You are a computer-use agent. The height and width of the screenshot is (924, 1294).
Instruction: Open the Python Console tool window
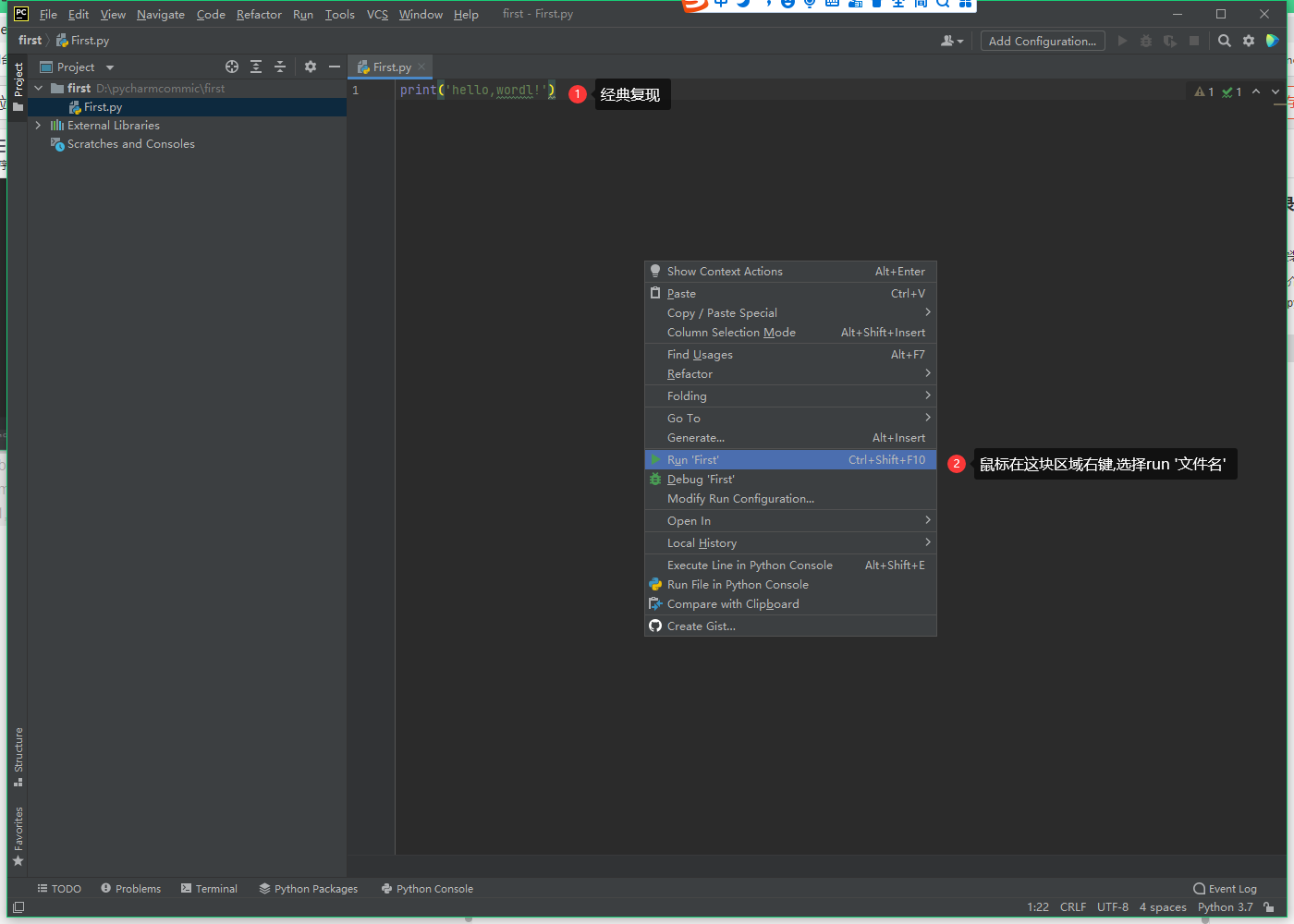click(427, 889)
